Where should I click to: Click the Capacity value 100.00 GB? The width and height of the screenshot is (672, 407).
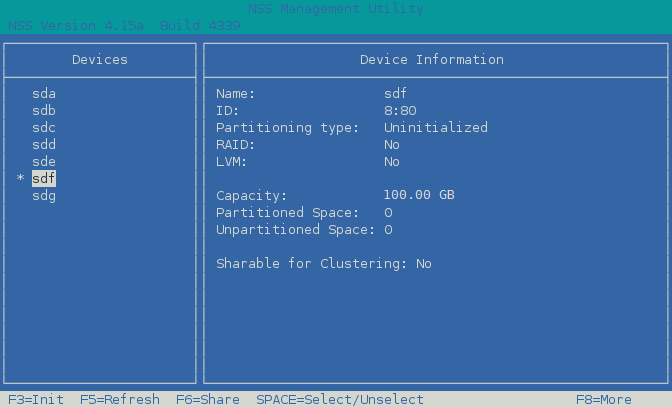pos(419,195)
